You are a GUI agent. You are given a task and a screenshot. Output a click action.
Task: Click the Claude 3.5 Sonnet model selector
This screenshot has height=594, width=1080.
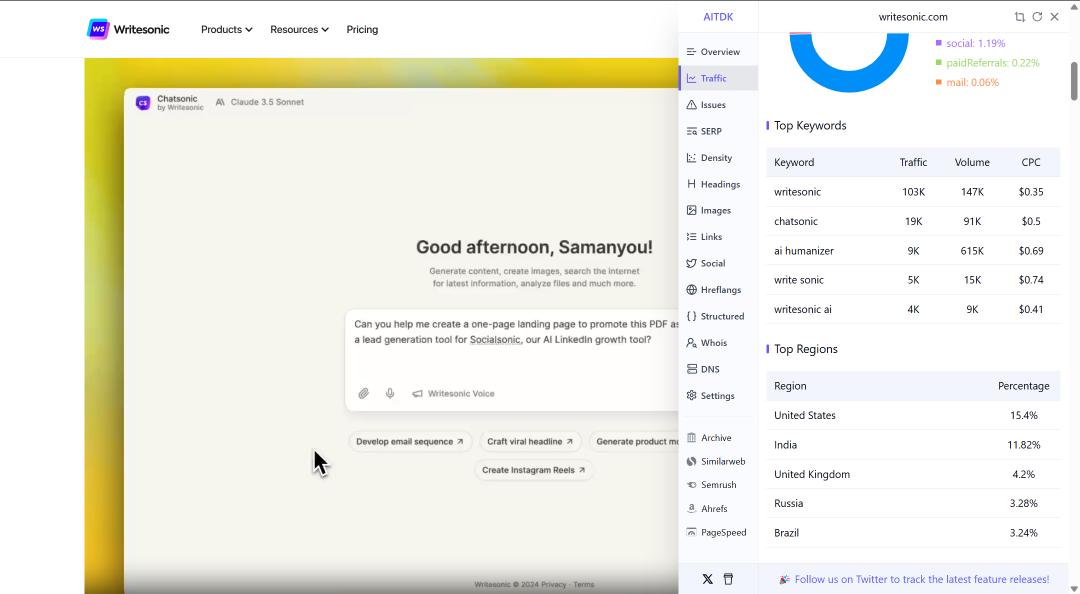pyautogui.click(x=260, y=102)
